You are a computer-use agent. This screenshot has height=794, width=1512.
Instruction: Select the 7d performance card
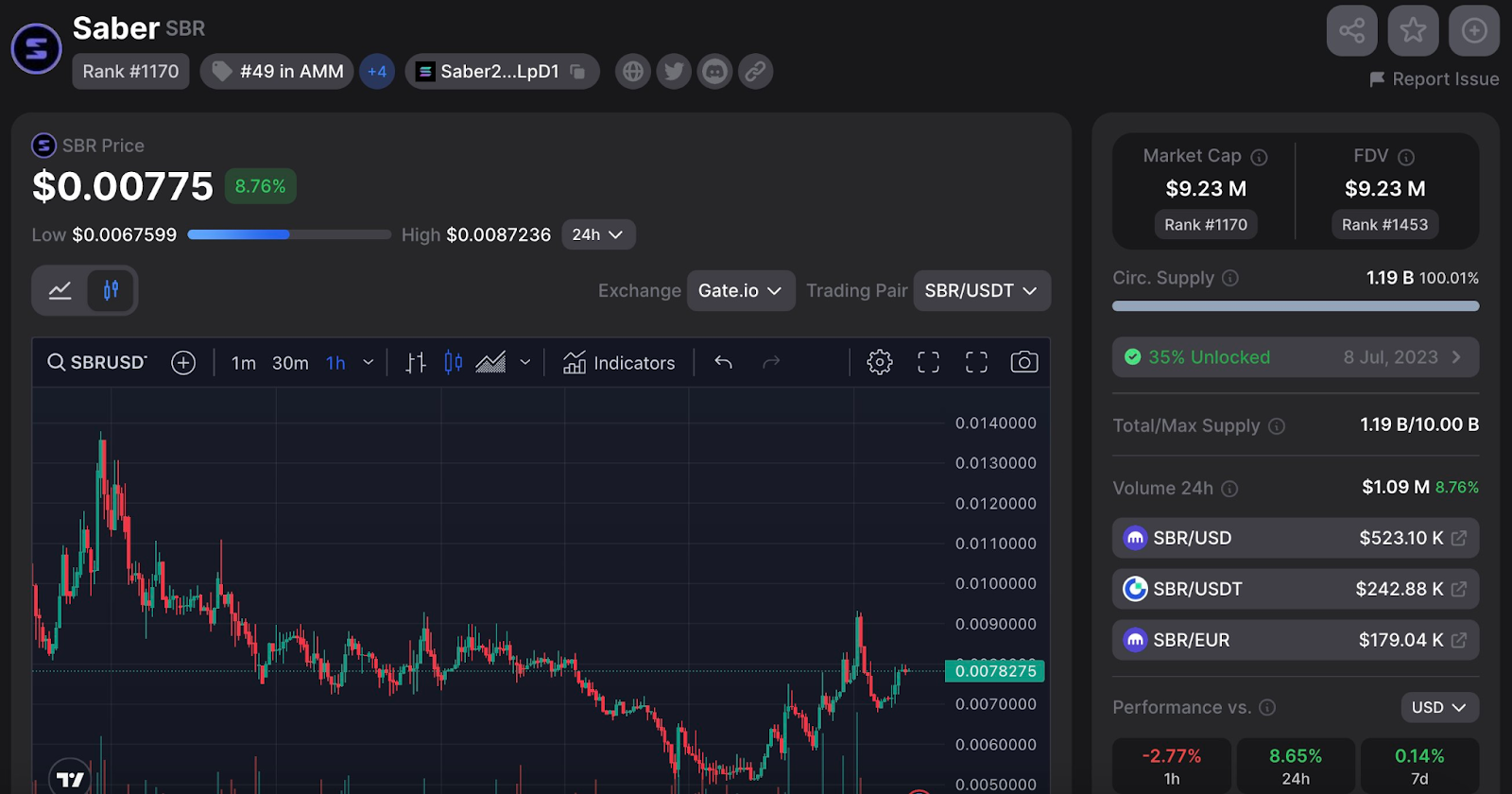pos(1419,766)
